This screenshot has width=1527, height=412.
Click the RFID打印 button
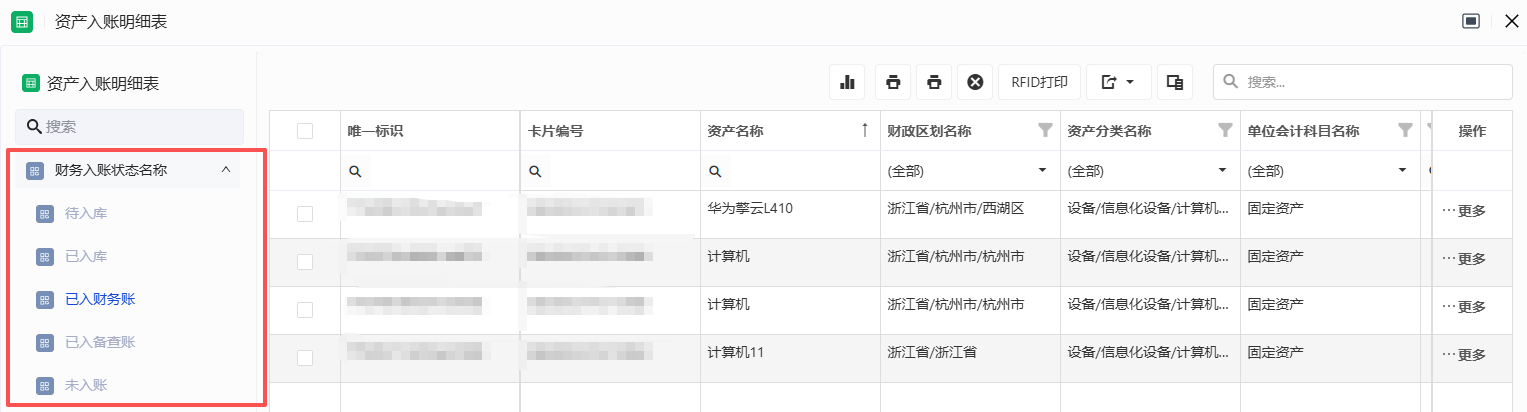coord(1039,82)
